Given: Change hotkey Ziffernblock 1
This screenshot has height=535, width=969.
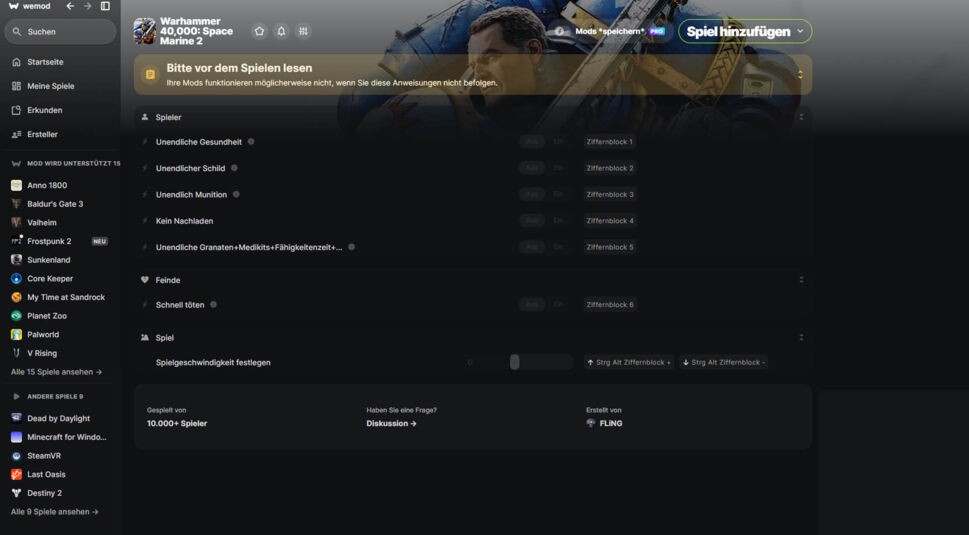Looking at the screenshot, I should pos(609,141).
